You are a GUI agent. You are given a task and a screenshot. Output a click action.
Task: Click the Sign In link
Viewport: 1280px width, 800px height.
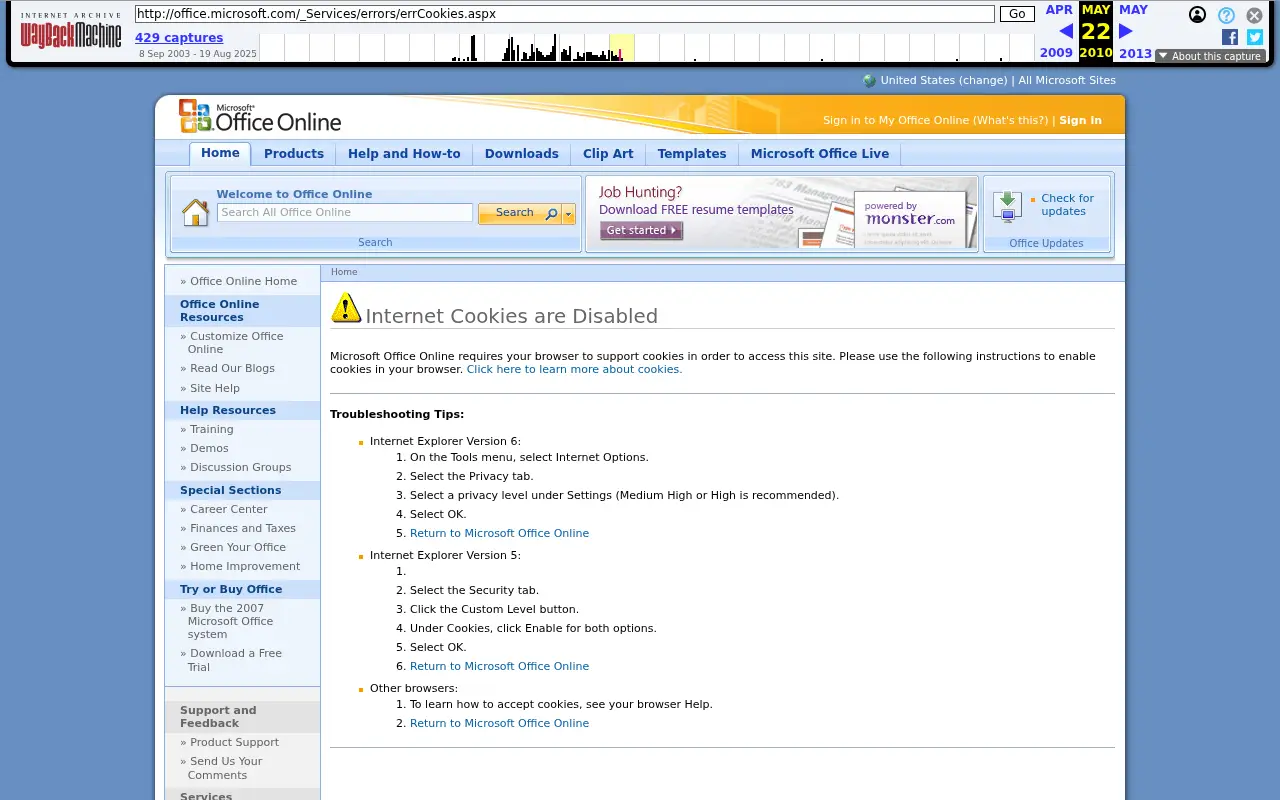pyautogui.click(x=1080, y=120)
